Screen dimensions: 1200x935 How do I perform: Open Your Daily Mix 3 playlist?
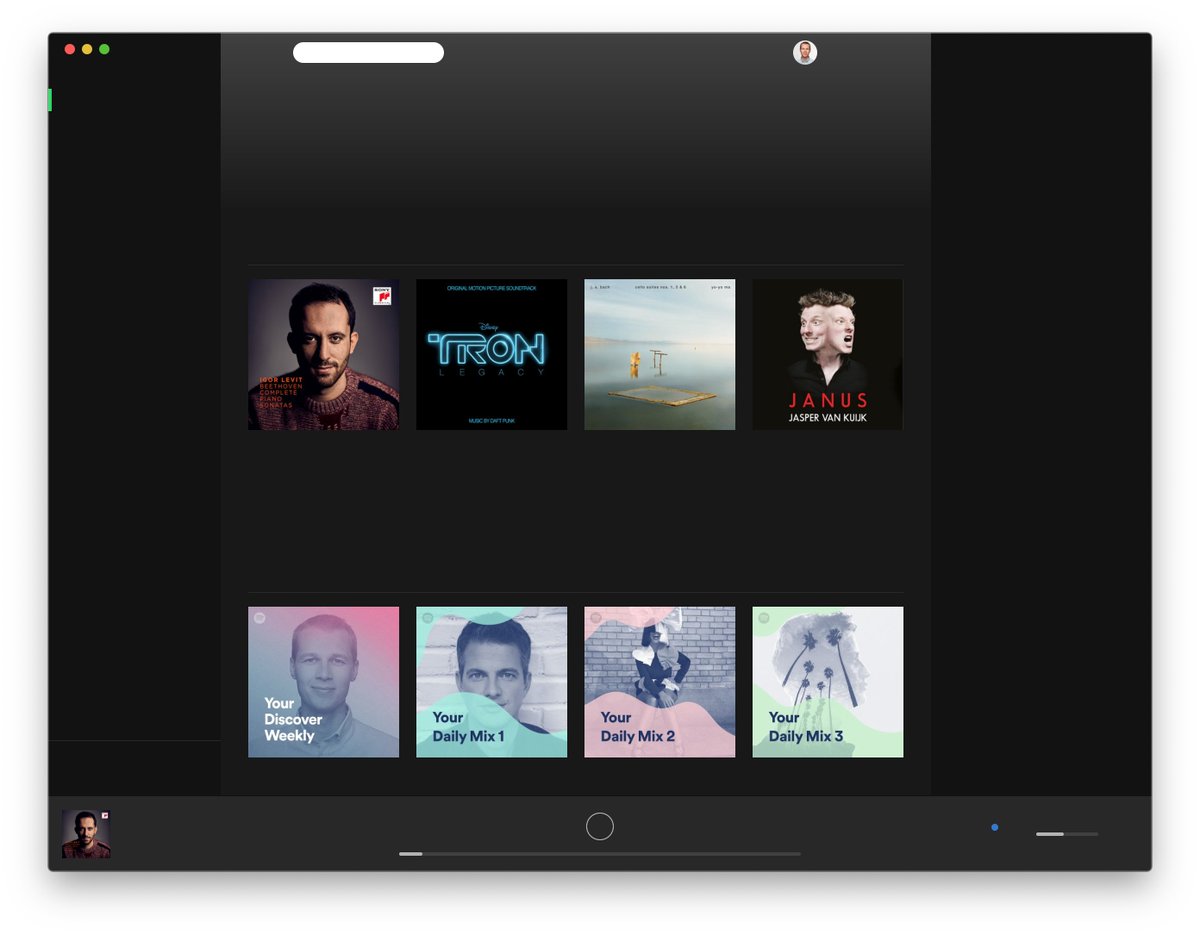828,682
